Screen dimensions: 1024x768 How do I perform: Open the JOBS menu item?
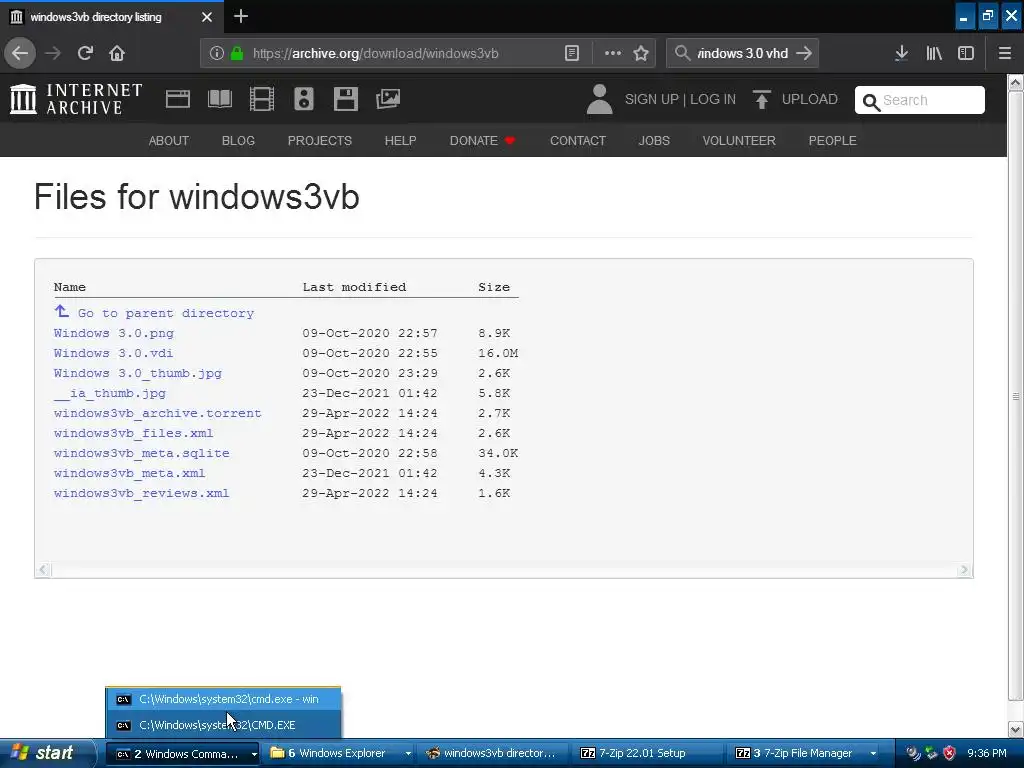[x=654, y=140]
